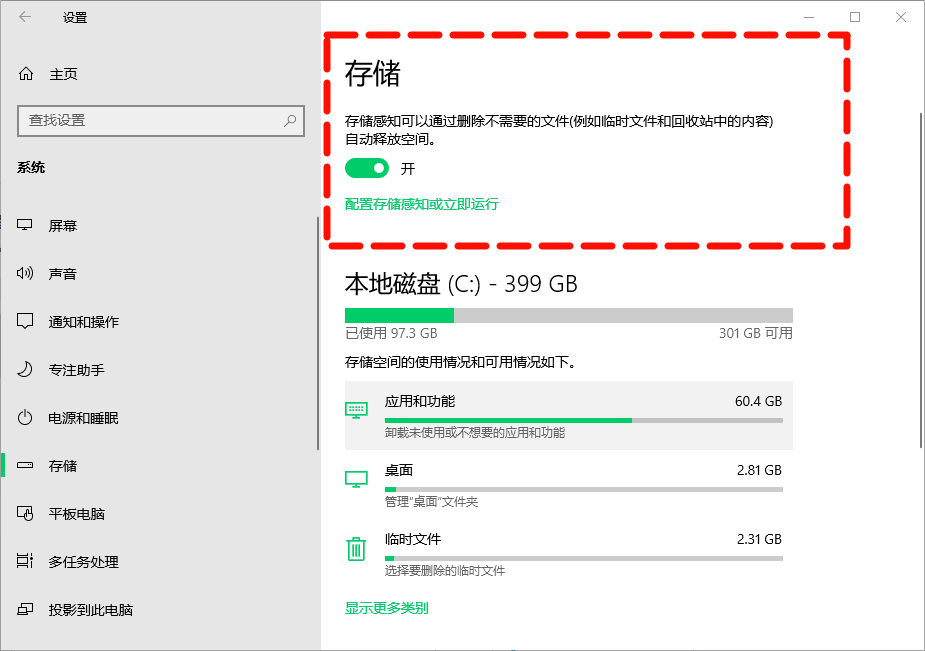
Task: Click the speaker icon next to 声音
Action: [25, 273]
